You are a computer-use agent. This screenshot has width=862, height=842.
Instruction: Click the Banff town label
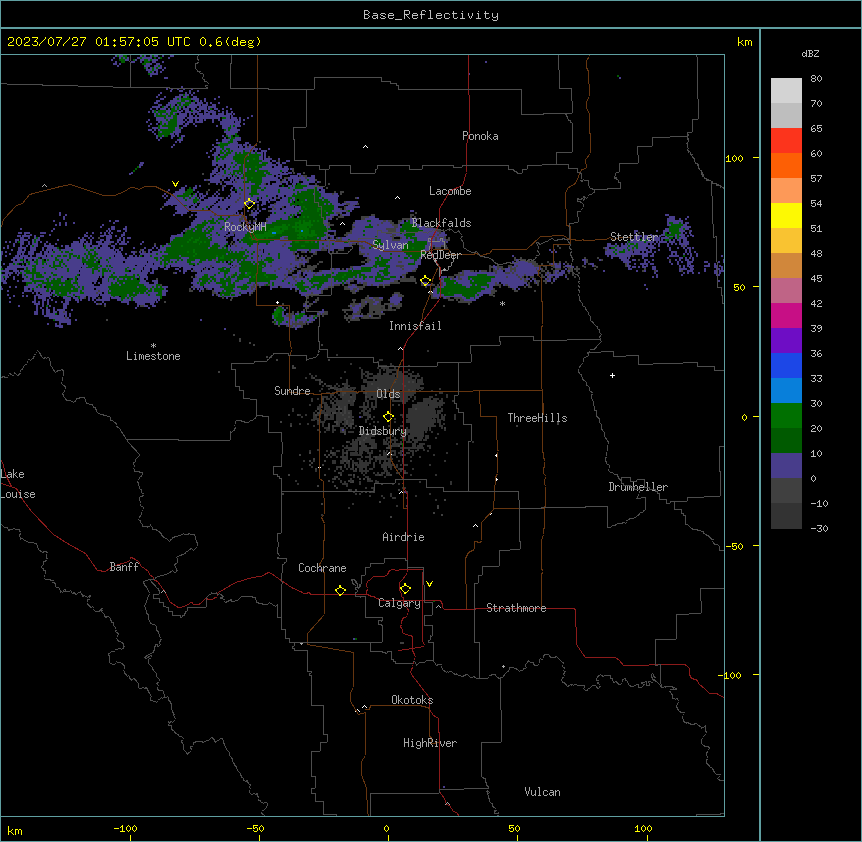tap(124, 567)
